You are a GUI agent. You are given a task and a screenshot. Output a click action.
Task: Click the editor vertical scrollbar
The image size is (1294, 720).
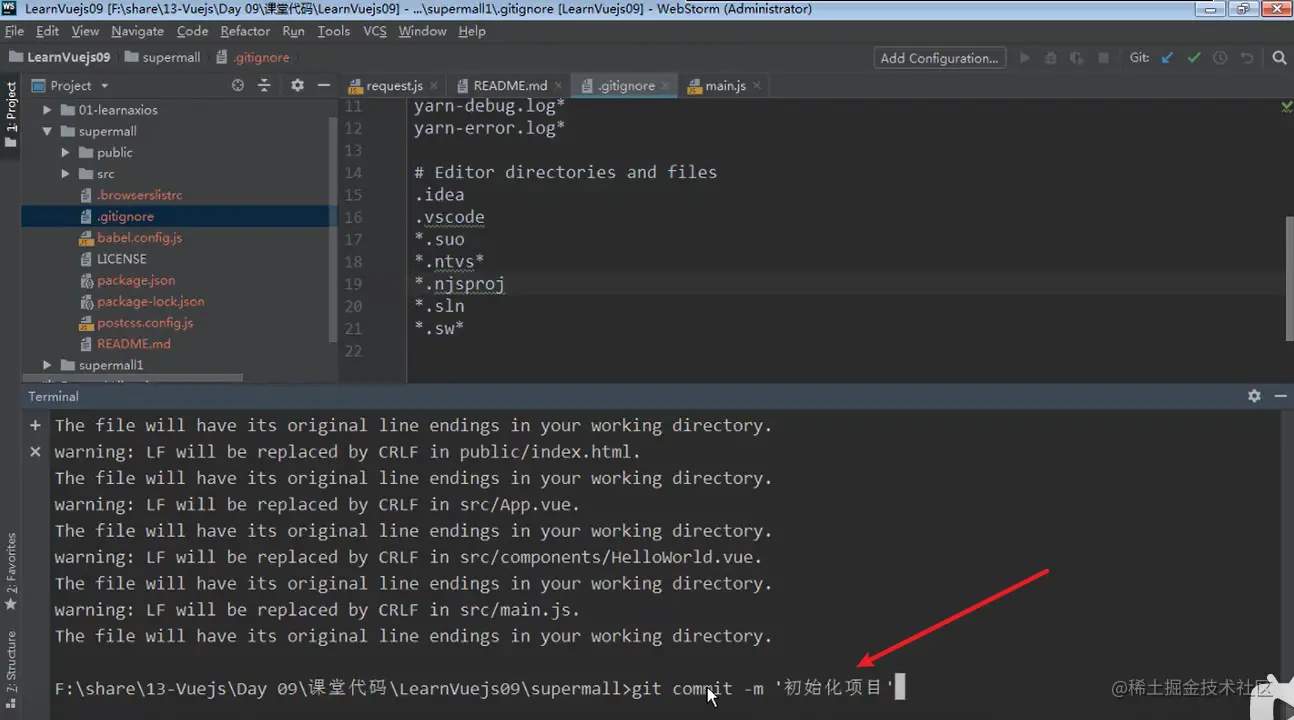(1288, 280)
